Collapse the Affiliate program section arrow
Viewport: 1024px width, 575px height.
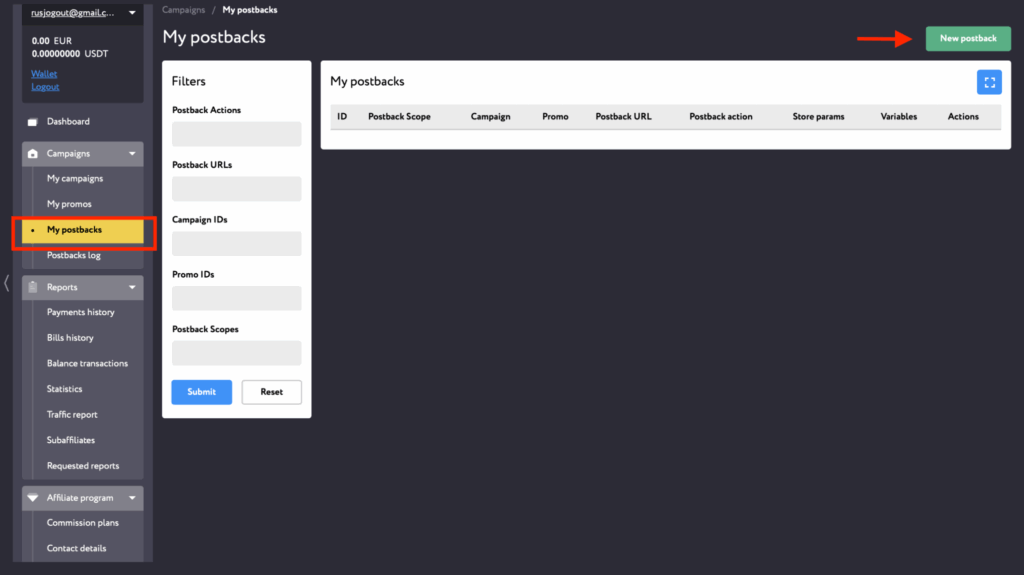(x=132, y=498)
